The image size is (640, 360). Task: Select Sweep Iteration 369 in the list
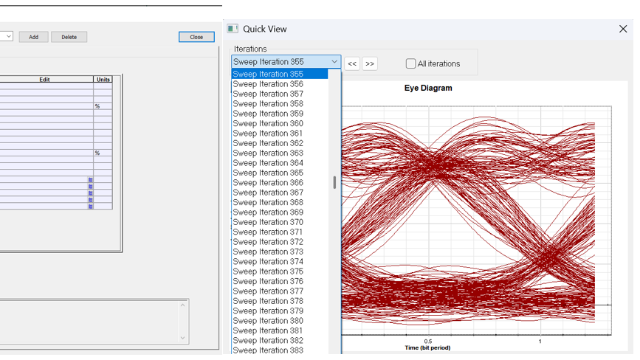[280, 212]
